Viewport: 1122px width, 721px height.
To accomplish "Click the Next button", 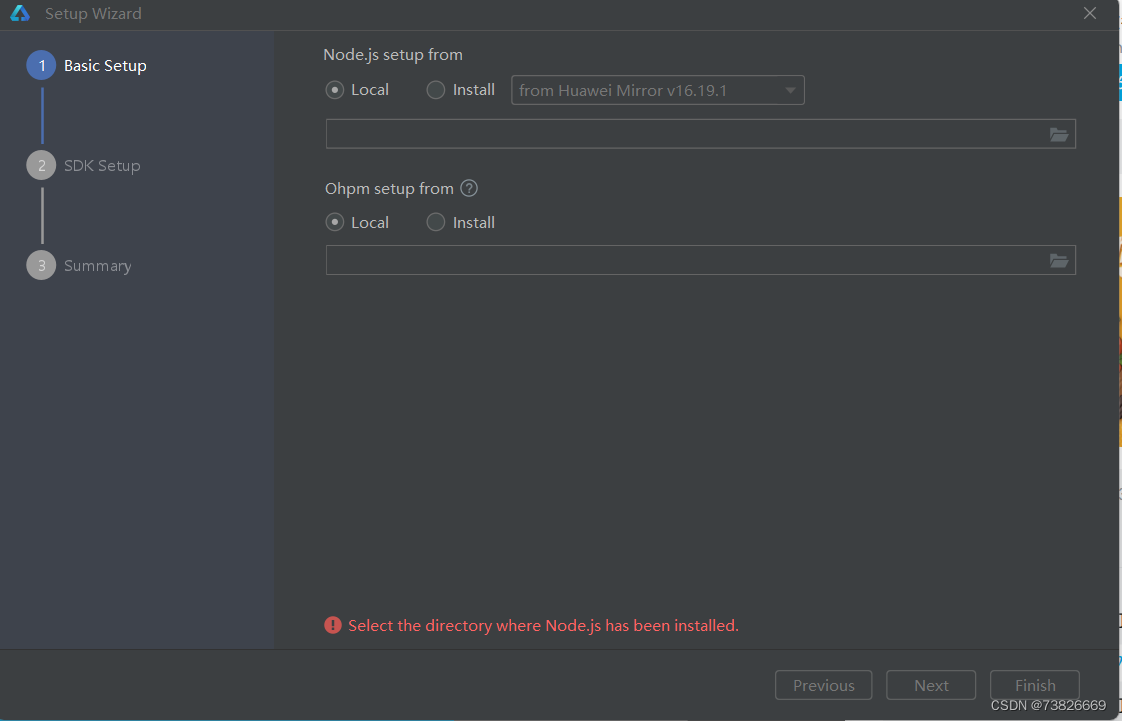I will (x=931, y=685).
